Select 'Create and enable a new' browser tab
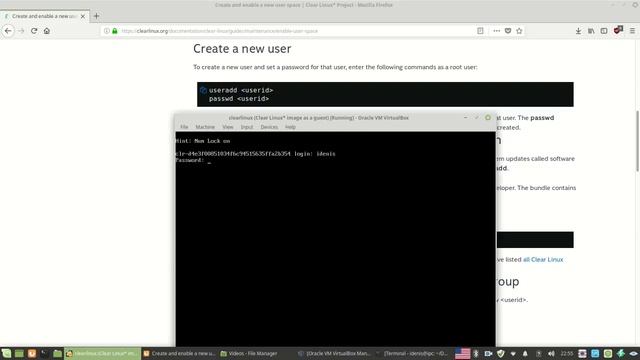This screenshot has height=360, width=640. point(44,16)
